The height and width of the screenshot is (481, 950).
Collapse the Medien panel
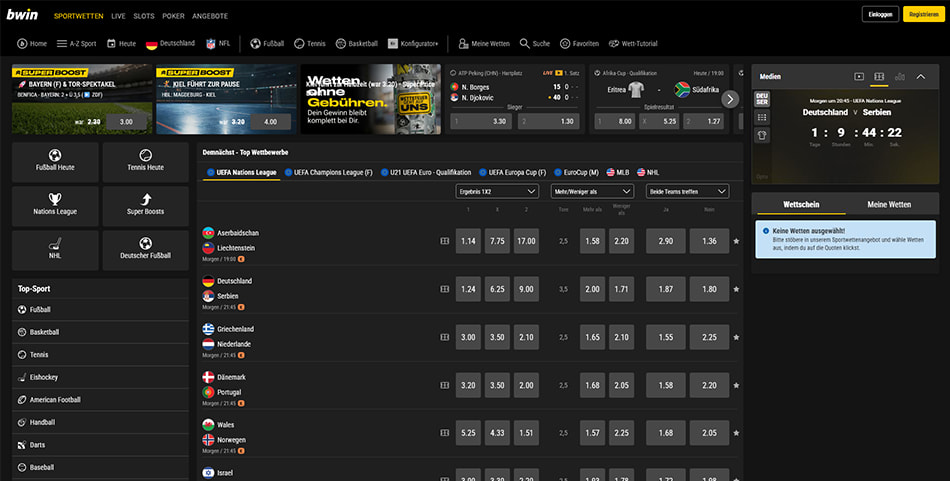tap(921, 77)
